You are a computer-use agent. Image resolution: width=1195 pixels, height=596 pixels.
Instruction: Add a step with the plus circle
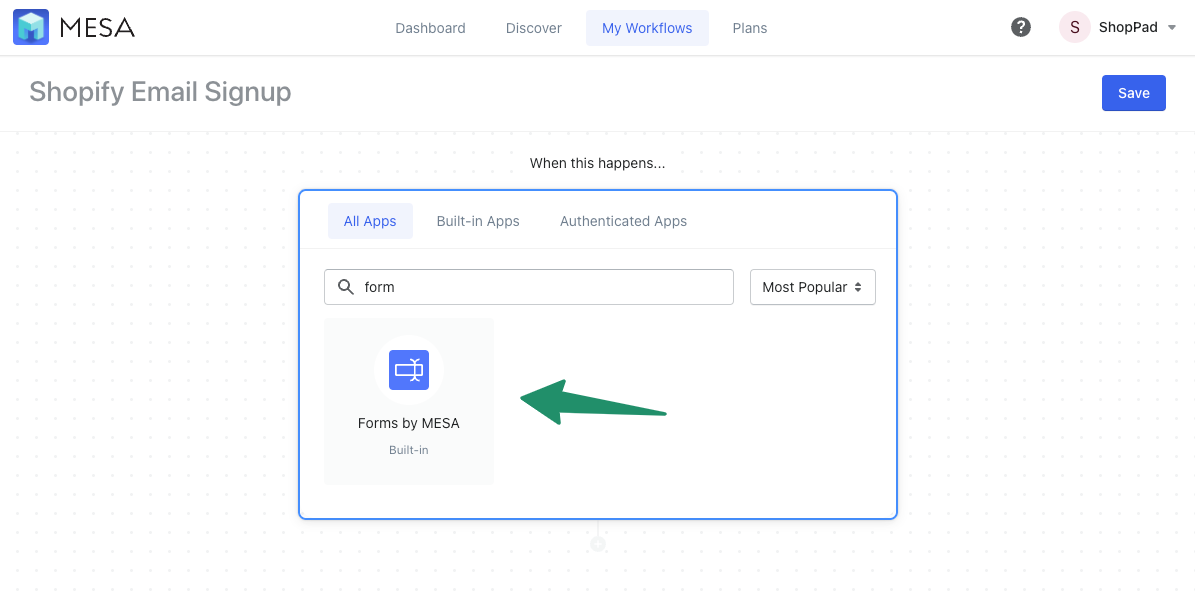coord(598,544)
